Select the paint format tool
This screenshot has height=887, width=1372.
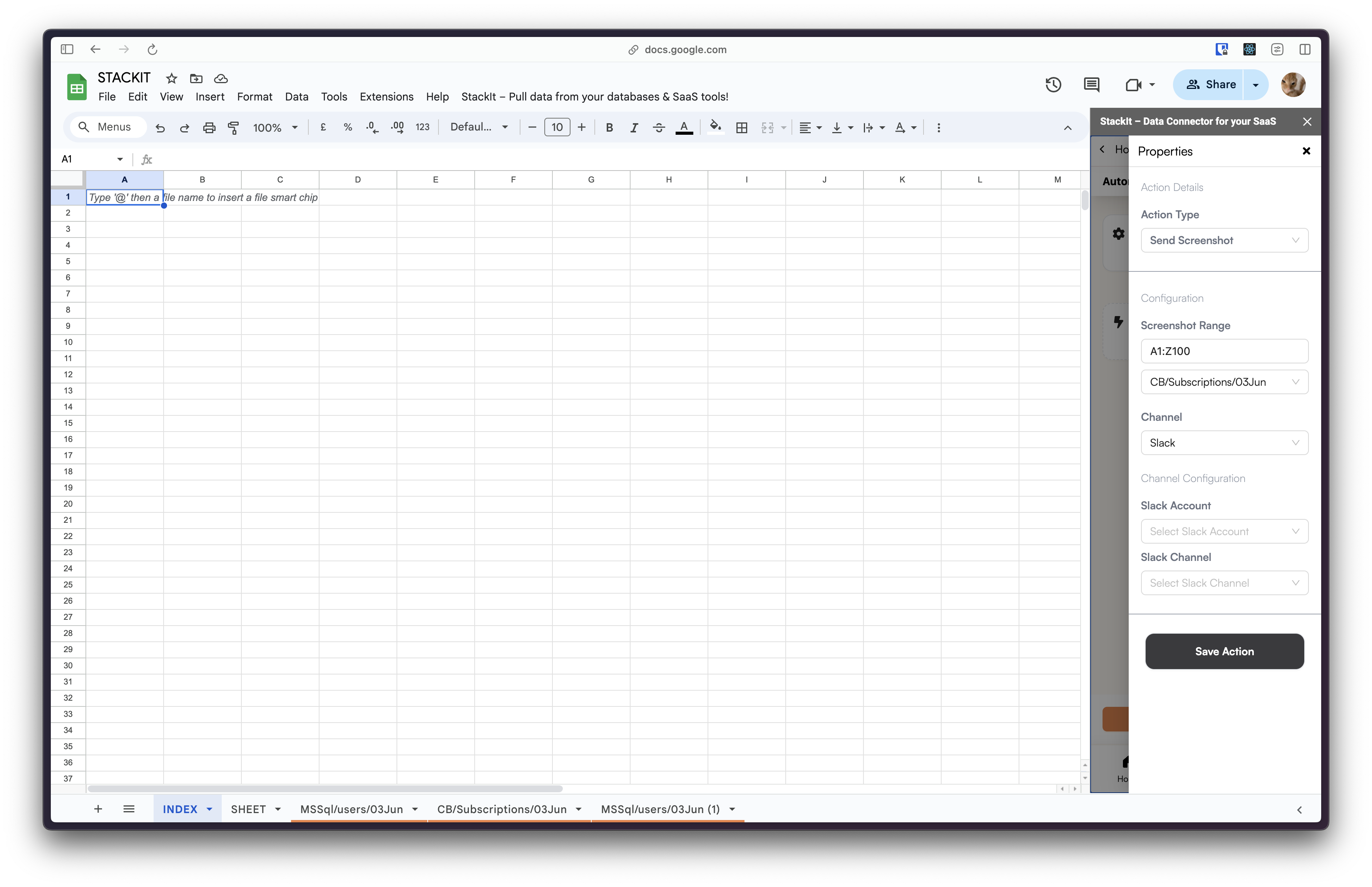coord(233,128)
